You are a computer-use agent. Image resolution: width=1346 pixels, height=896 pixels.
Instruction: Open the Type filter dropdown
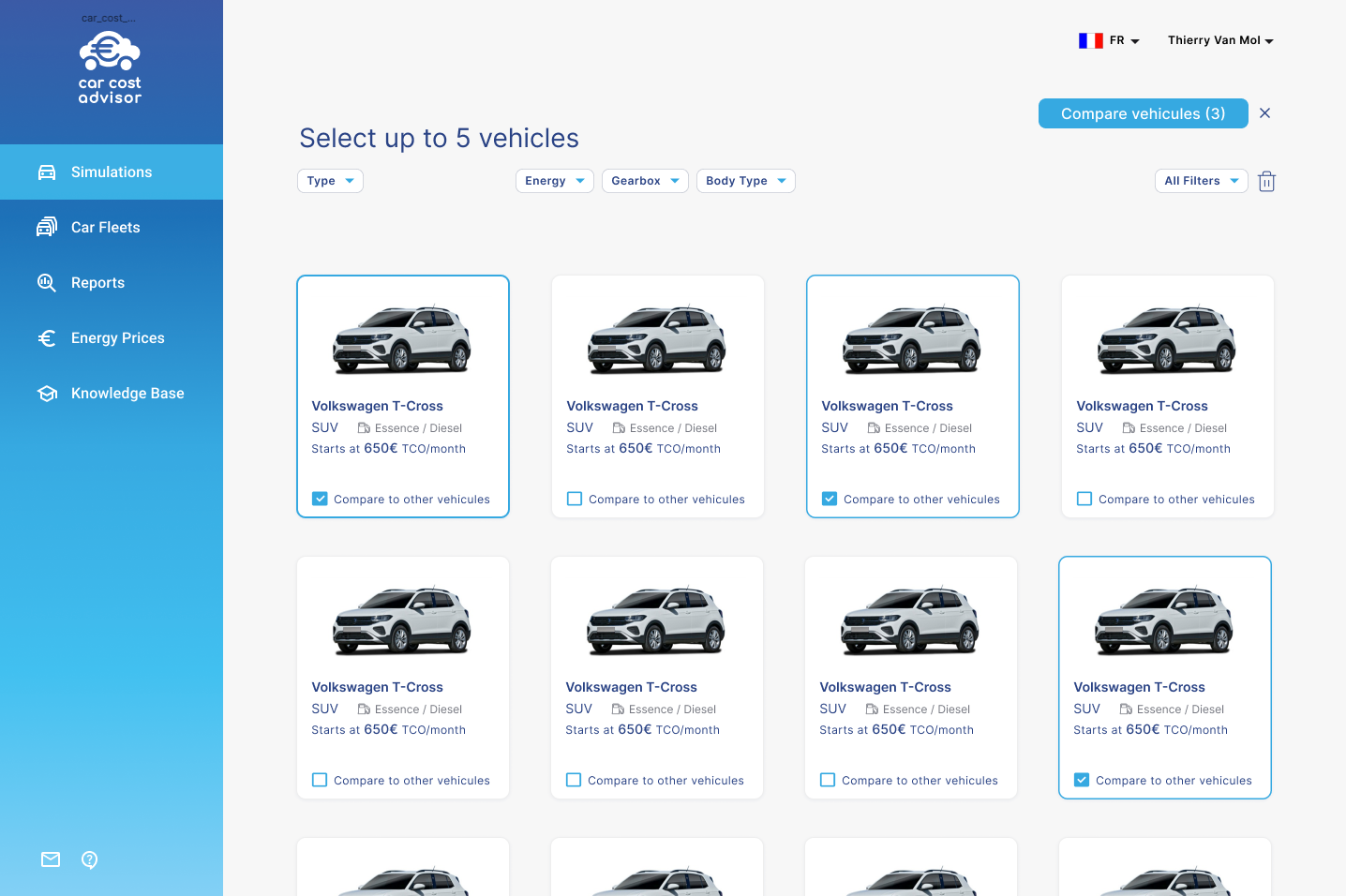click(x=330, y=181)
